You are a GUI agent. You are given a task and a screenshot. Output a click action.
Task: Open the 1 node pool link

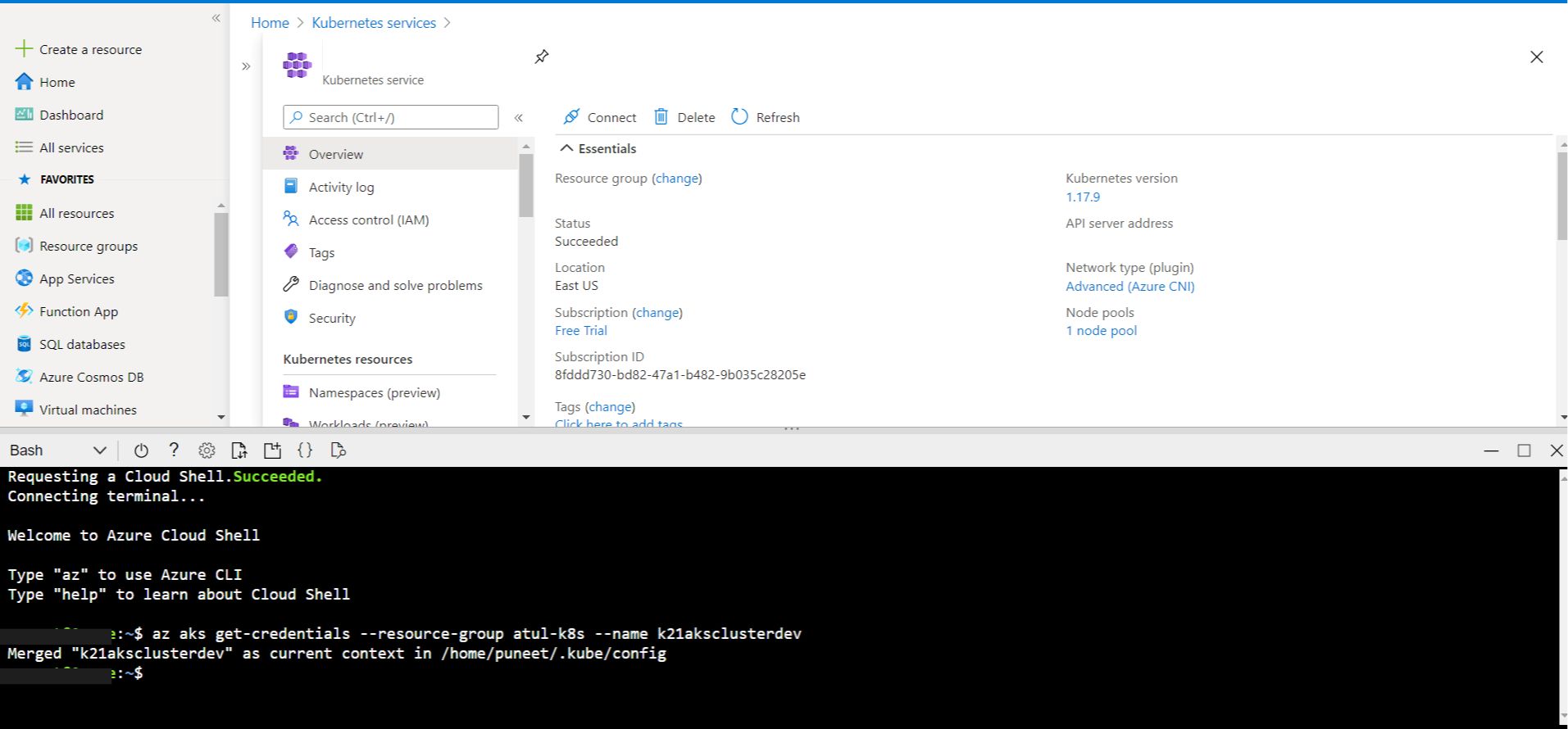1101,331
